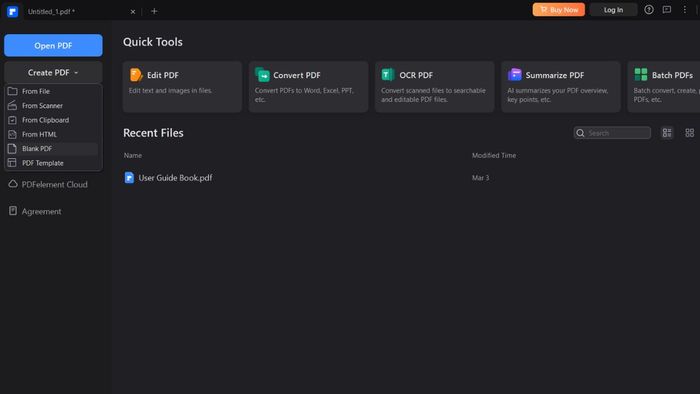Click the Recent Files heading
The image size is (700, 394).
(153, 133)
